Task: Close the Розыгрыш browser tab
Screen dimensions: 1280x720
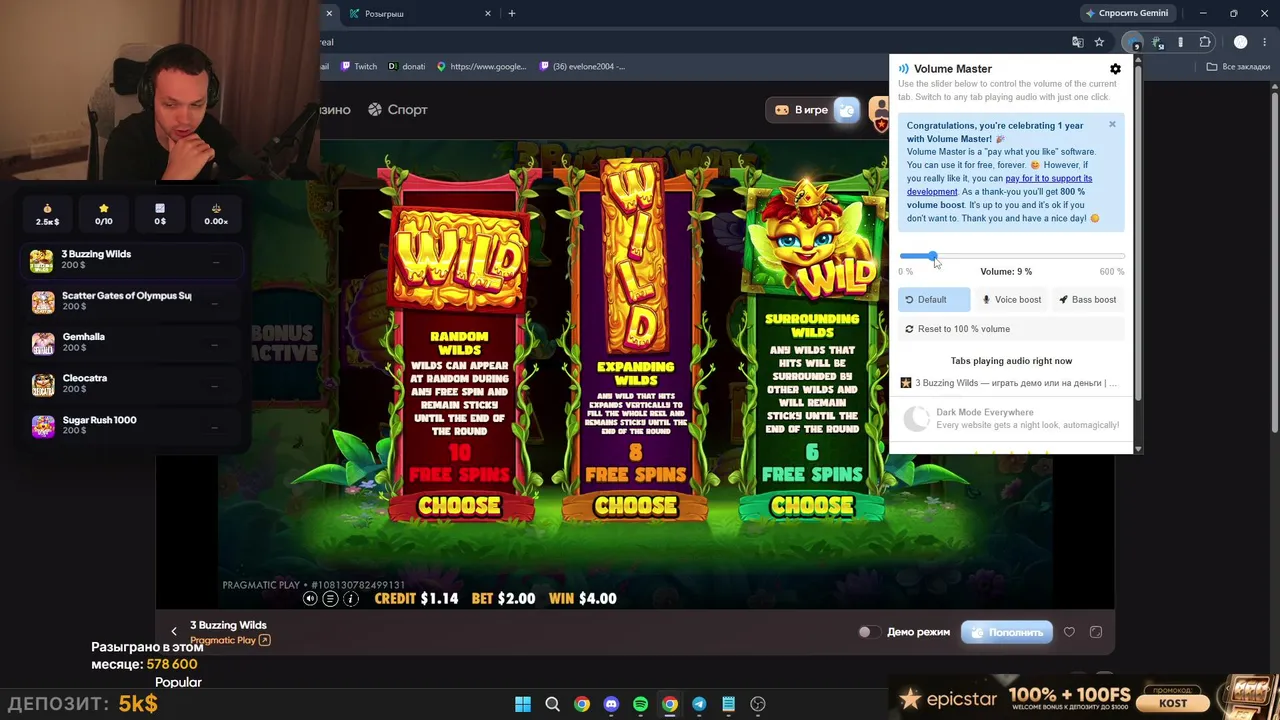Action: tap(488, 14)
